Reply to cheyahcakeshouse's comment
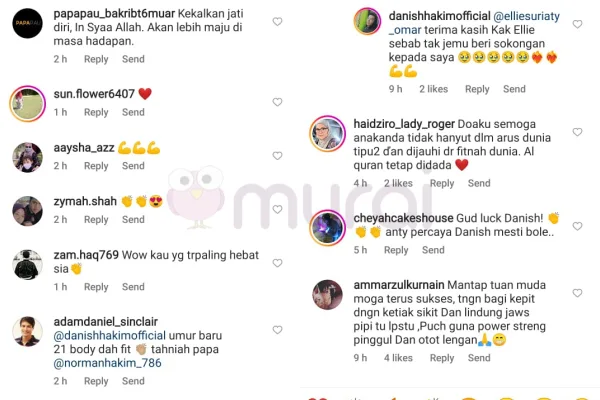The width and height of the screenshot is (600, 400). tap(396, 250)
